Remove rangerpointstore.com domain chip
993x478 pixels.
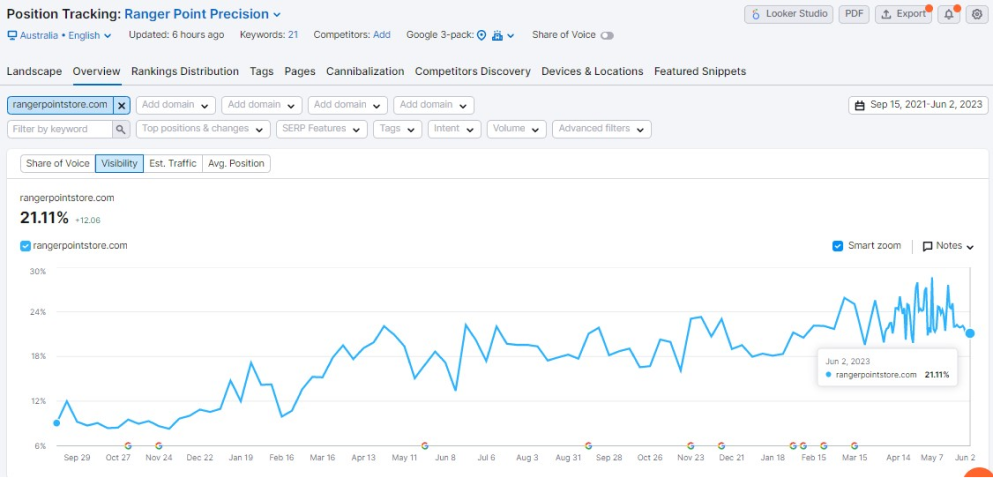pyautogui.click(x=122, y=105)
